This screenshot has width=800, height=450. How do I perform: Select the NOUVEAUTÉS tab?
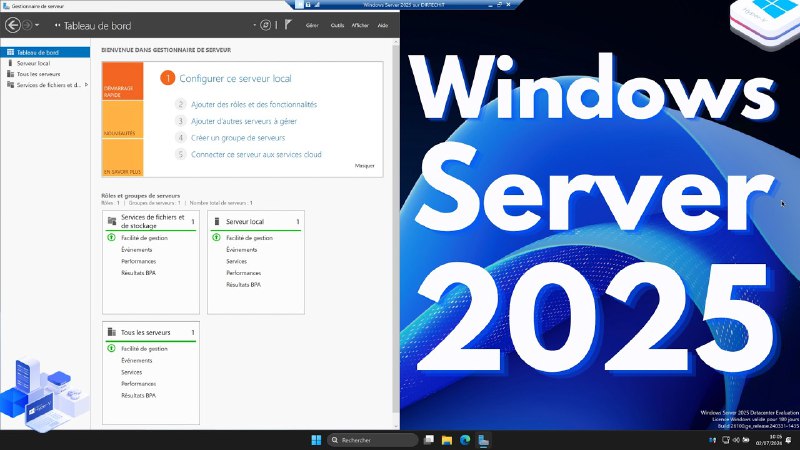122,119
